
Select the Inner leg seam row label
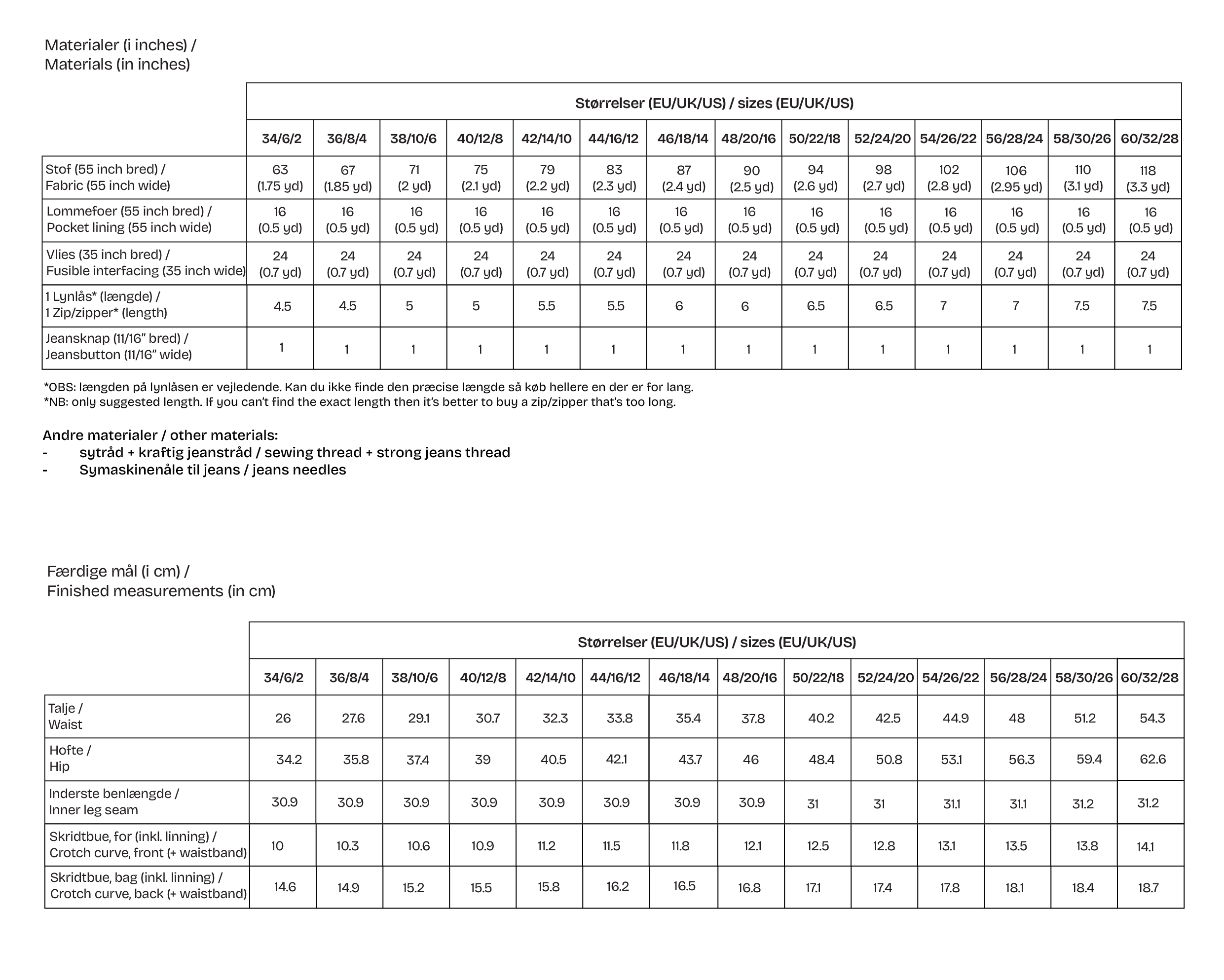[x=93, y=809]
